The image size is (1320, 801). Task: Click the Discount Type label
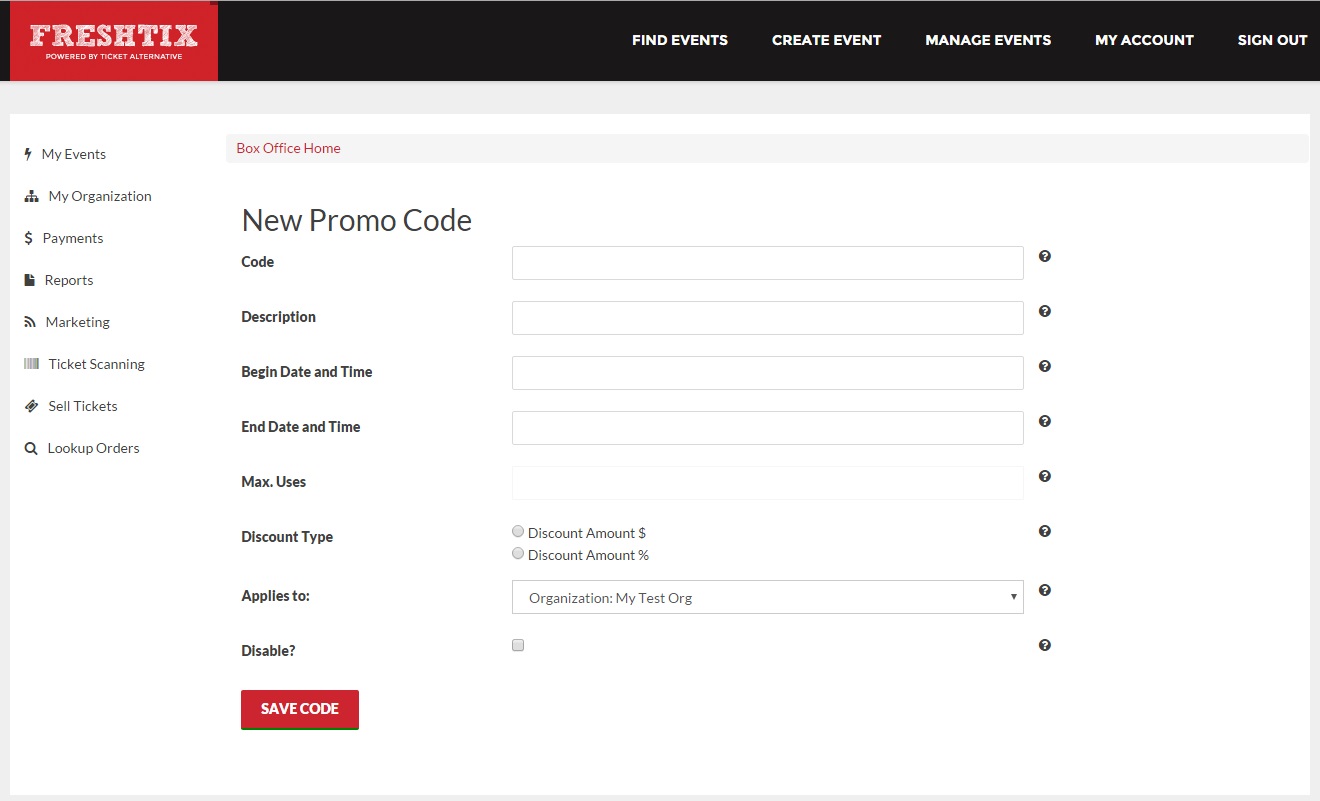point(287,537)
